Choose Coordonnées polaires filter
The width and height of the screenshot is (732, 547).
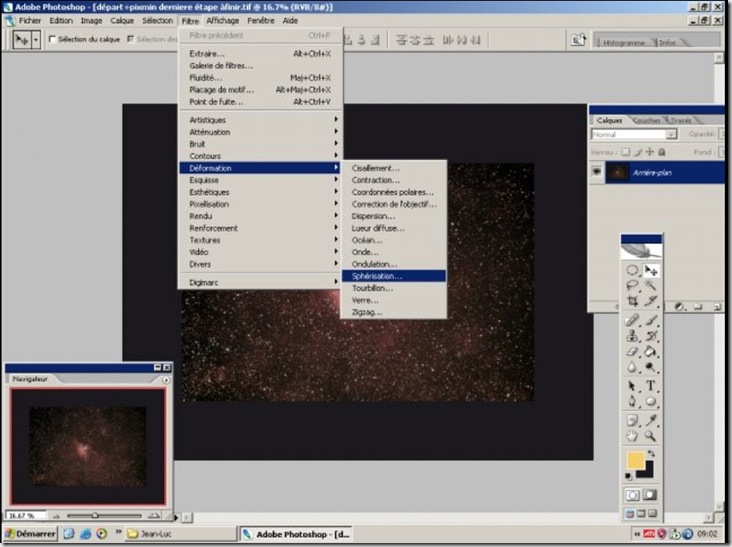click(394, 192)
